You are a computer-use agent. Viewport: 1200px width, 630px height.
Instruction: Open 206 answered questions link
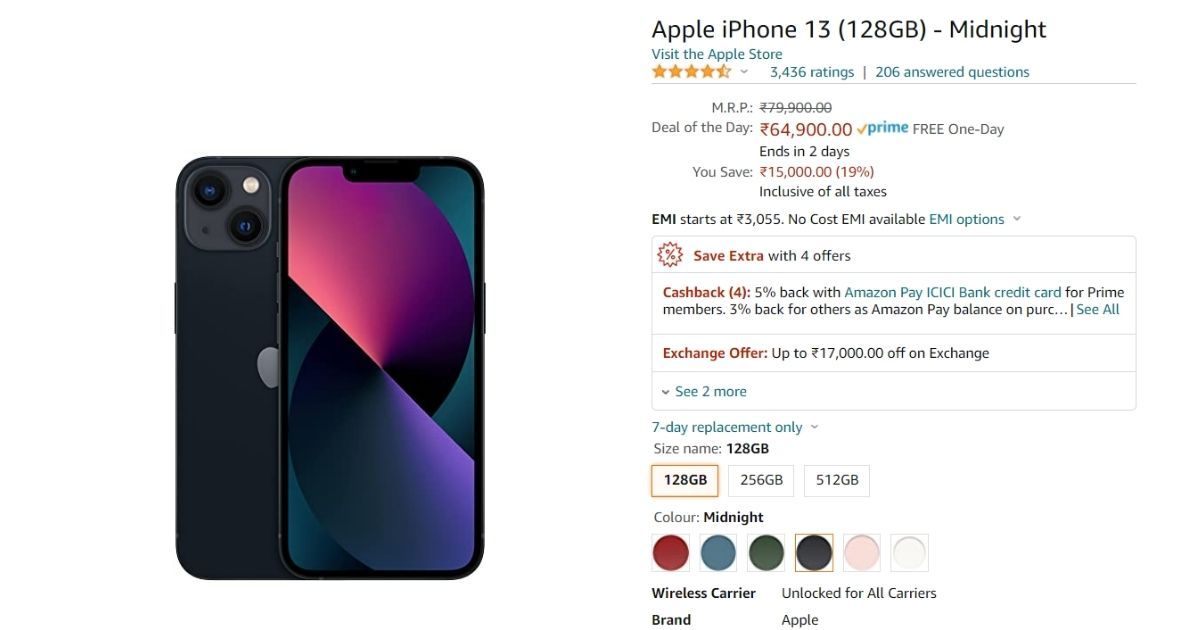(x=952, y=72)
